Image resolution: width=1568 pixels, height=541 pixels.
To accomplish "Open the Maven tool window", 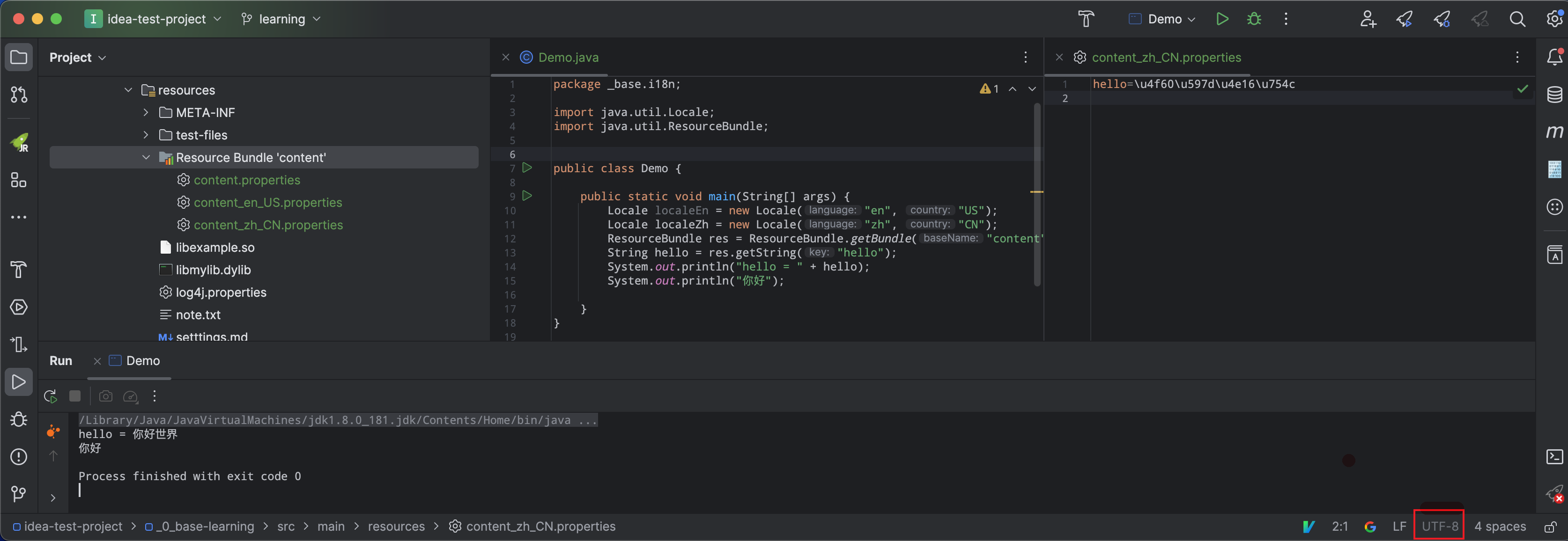I will point(1554,132).
